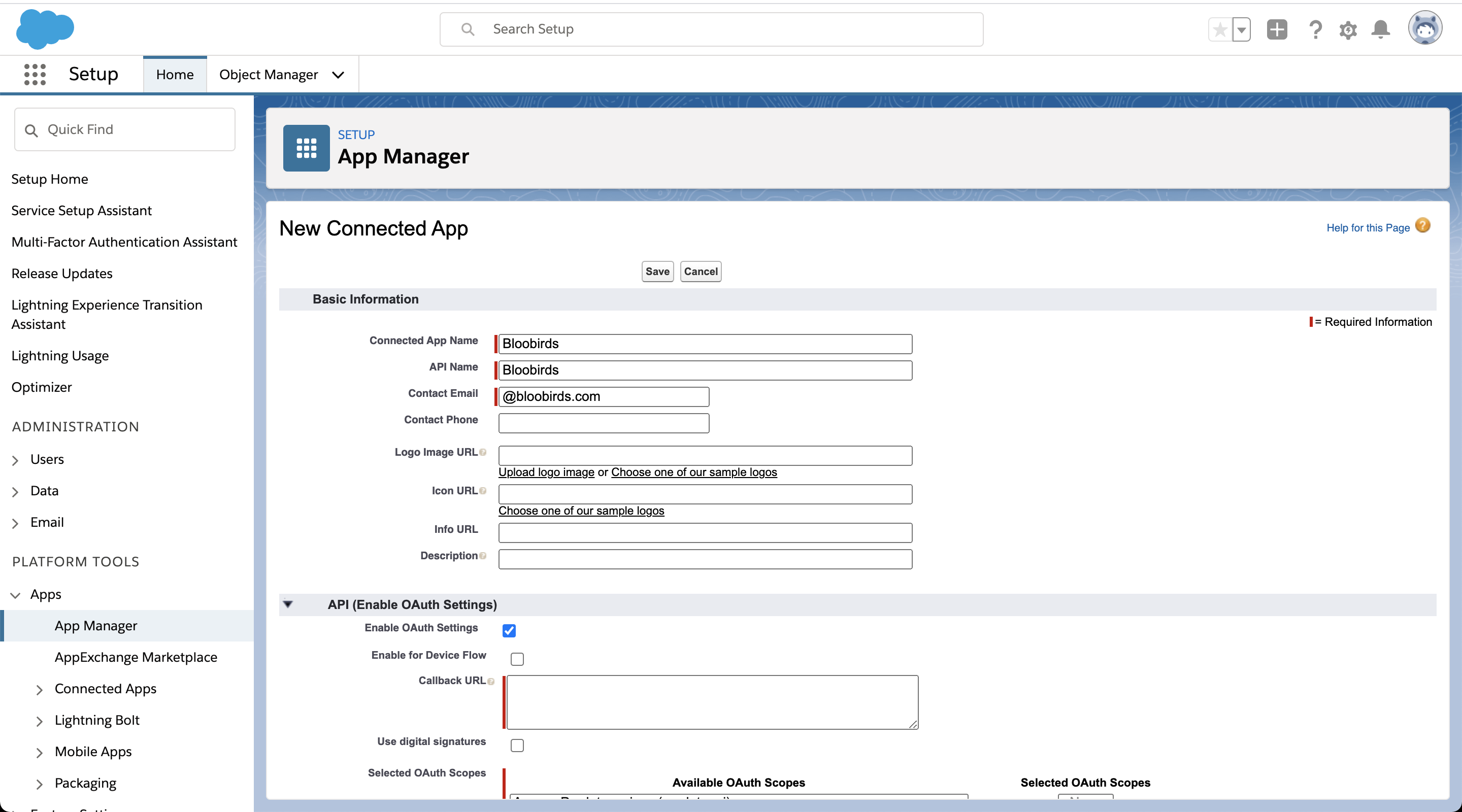This screenshot has height=812, width=1462.
Task: Collapse the Apps tree section
Action: [x=15, y=595]
